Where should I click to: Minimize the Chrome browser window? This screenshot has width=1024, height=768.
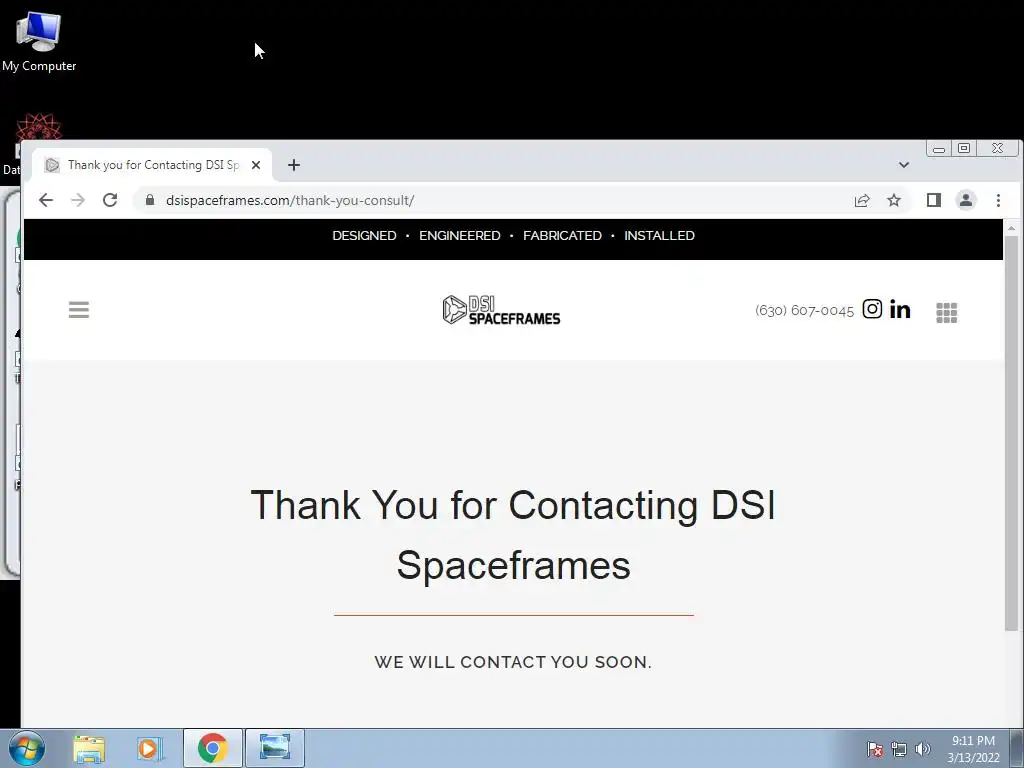click(x=939, y=149)
